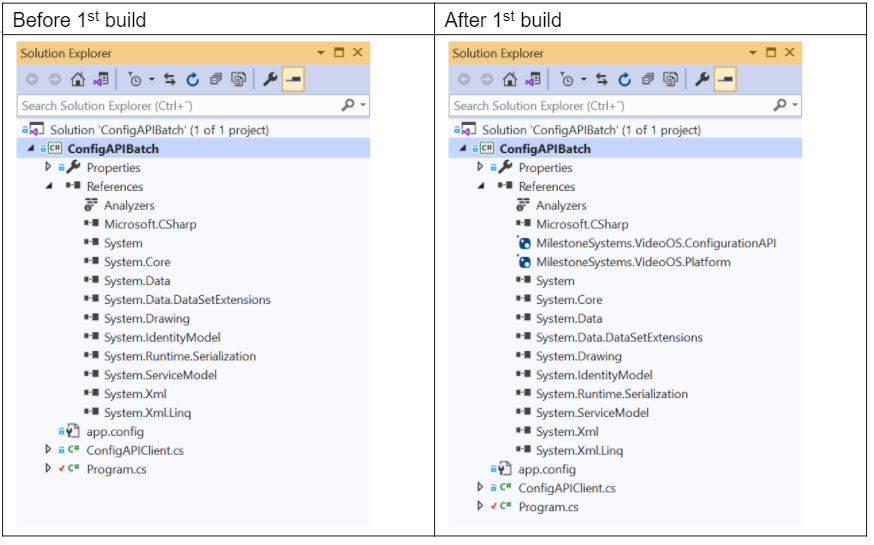
Task: Collapse References node in the After-build panel
Action: click(x=481, y=186)
